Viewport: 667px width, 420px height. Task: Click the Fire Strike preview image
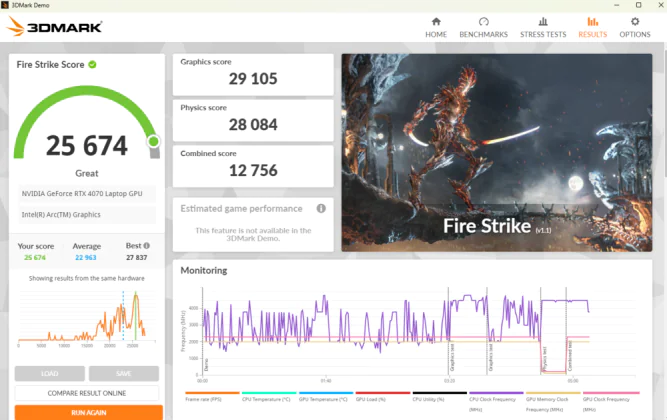pos(496,152)
